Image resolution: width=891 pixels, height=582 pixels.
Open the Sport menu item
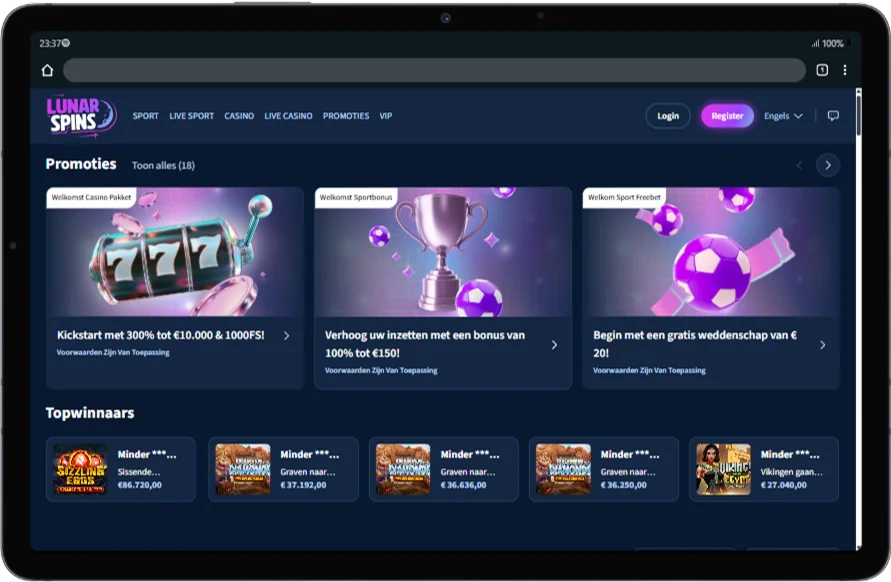coord(145,116)
